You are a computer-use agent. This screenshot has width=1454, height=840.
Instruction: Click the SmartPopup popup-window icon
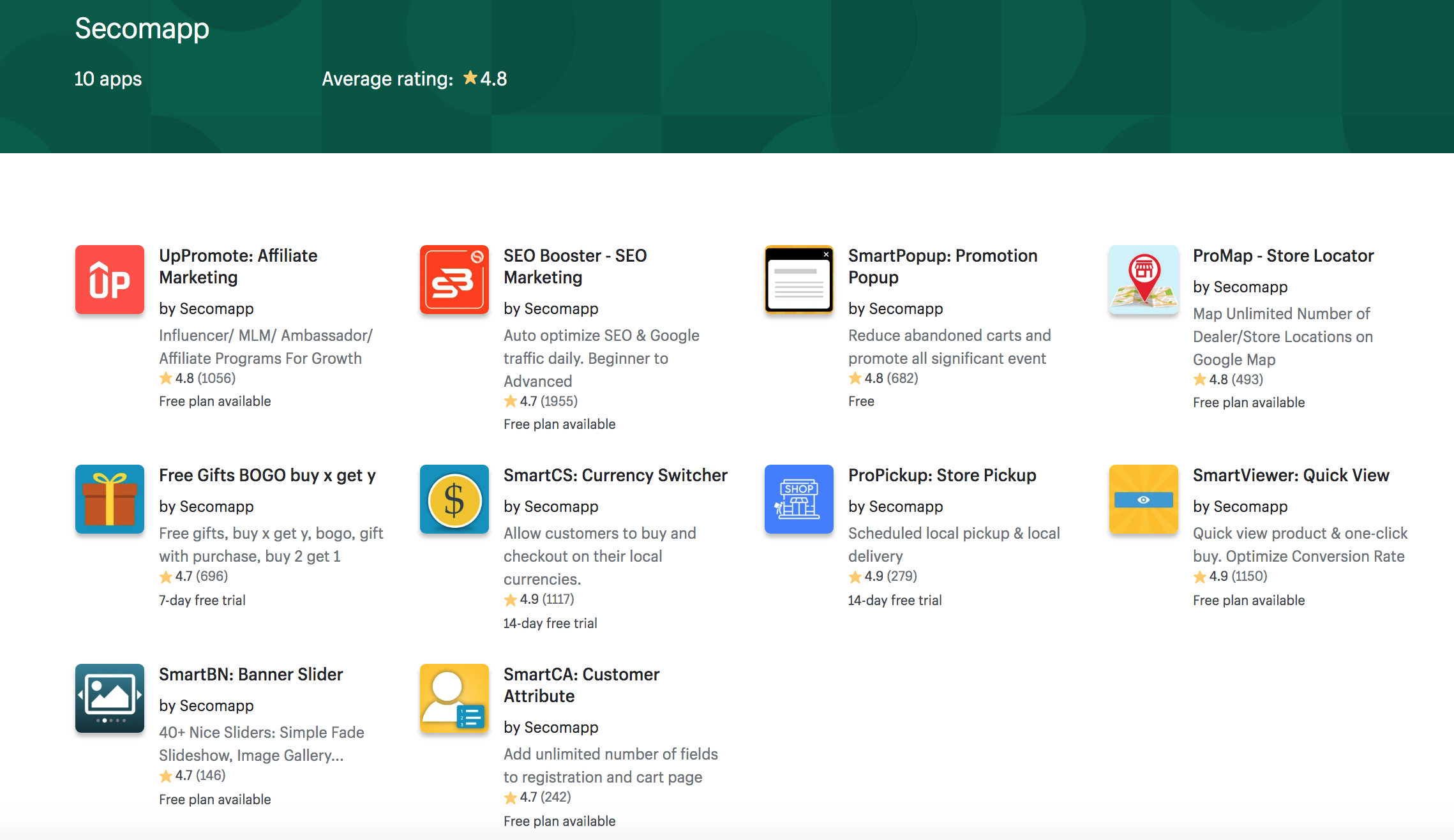tap(799, 280)
